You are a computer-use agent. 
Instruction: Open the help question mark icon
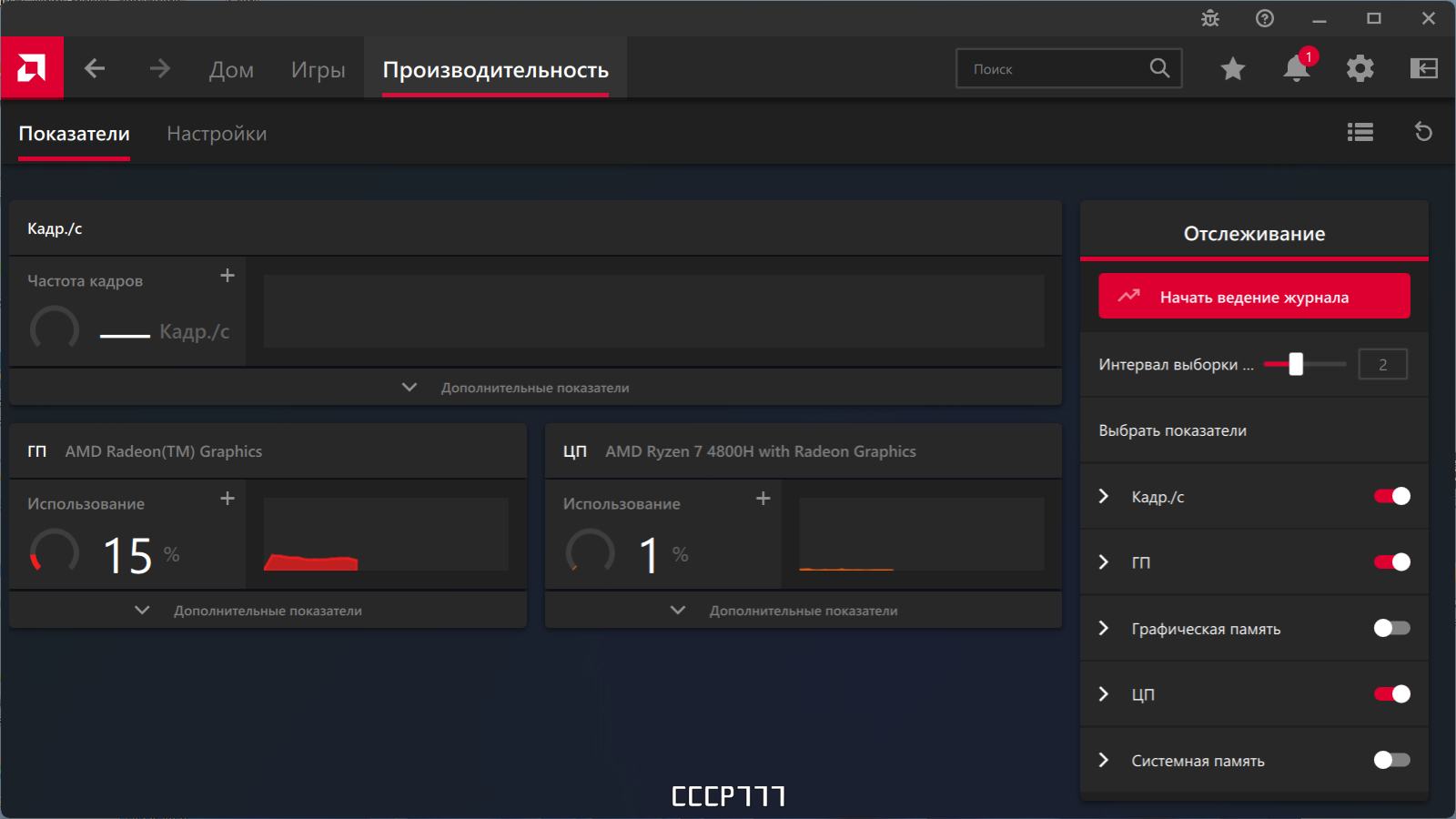point(1265,18)
